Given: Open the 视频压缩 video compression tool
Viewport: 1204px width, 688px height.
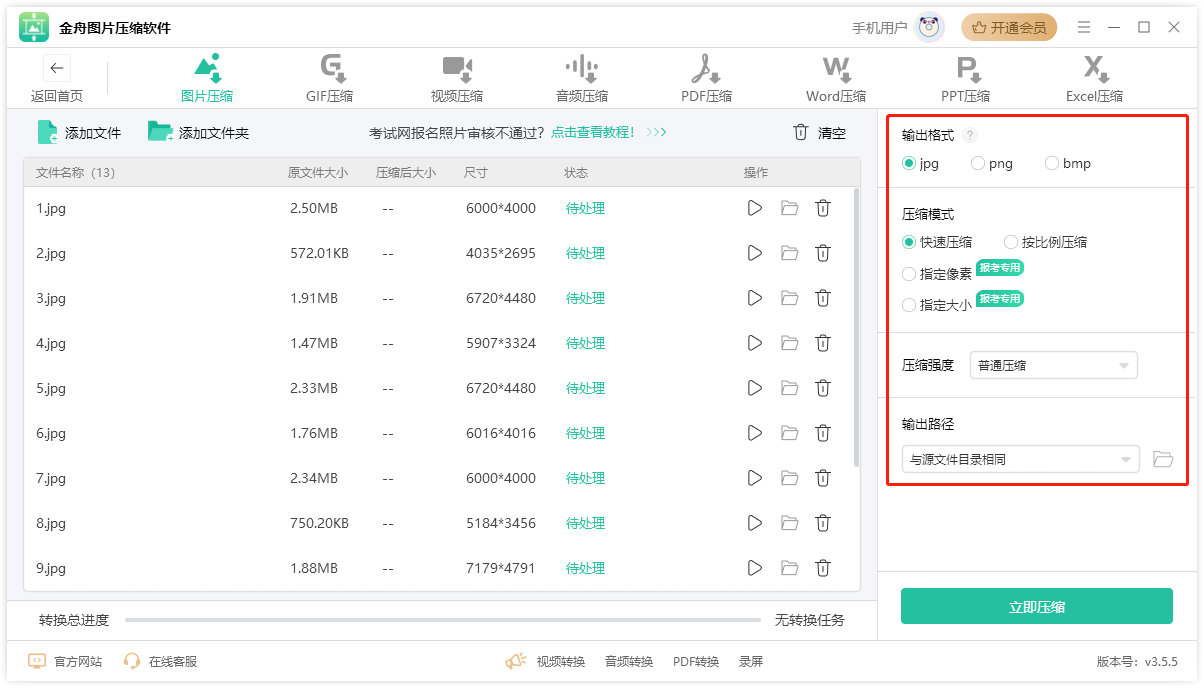Looking at the screenshot, I should (456, 77).
